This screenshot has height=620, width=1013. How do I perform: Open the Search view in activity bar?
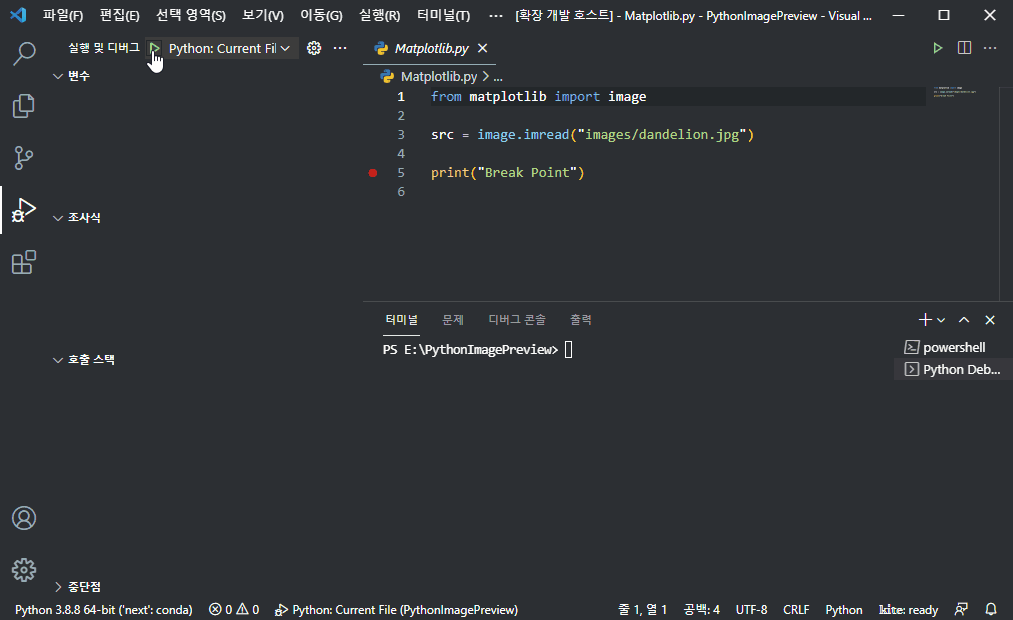tap(24, 54)
